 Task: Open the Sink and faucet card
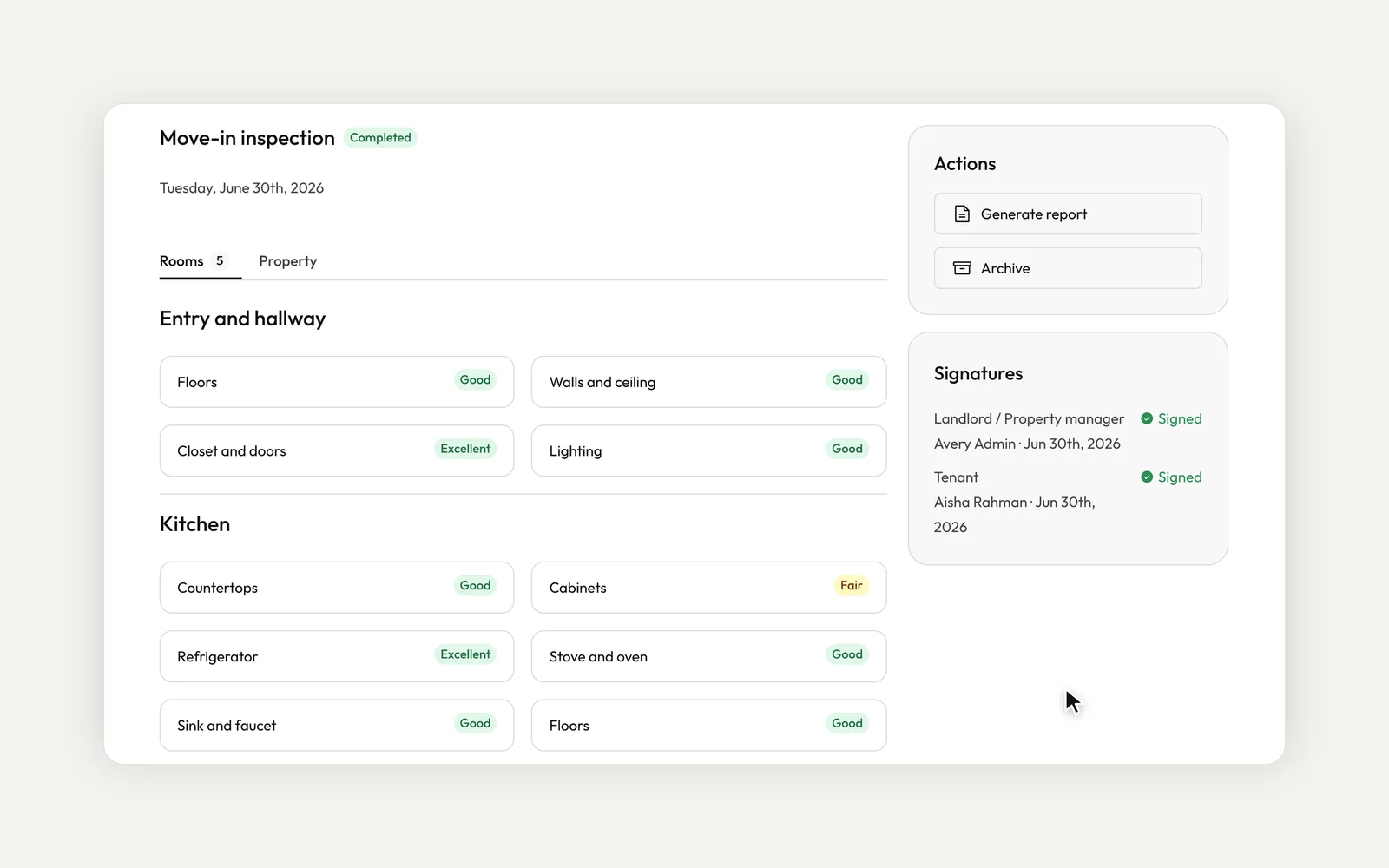pos(337,725)
